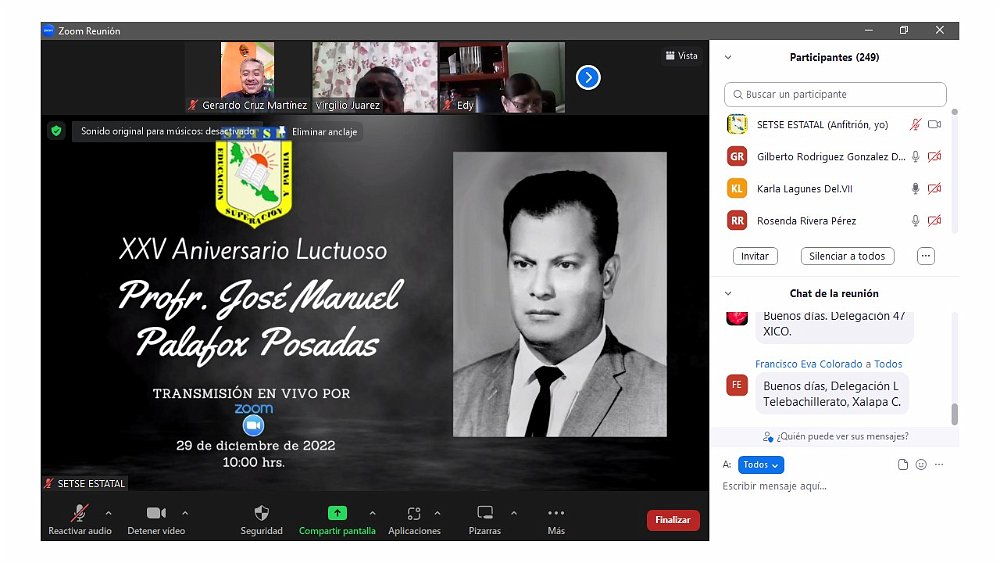Image resolution: width=1000 pixels, height=563 pixels.
Task: Open the Pizarras whiteboard icon
Action: pyautogui.click(x=485, y=513)
